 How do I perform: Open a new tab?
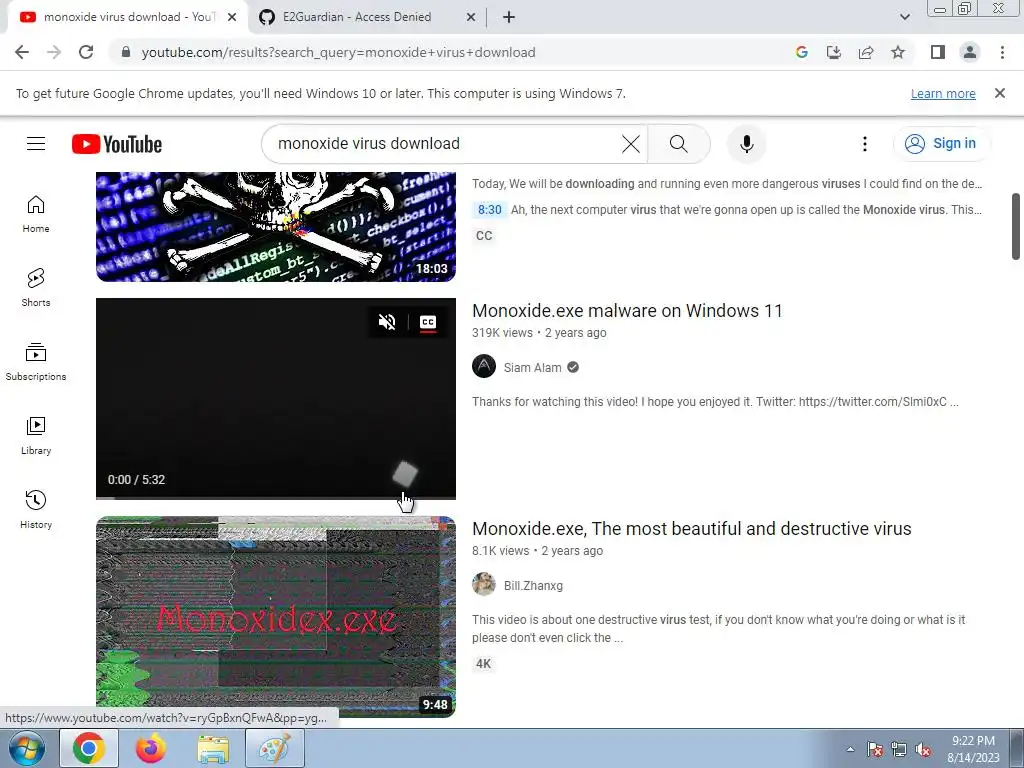[x=509, y=17]
